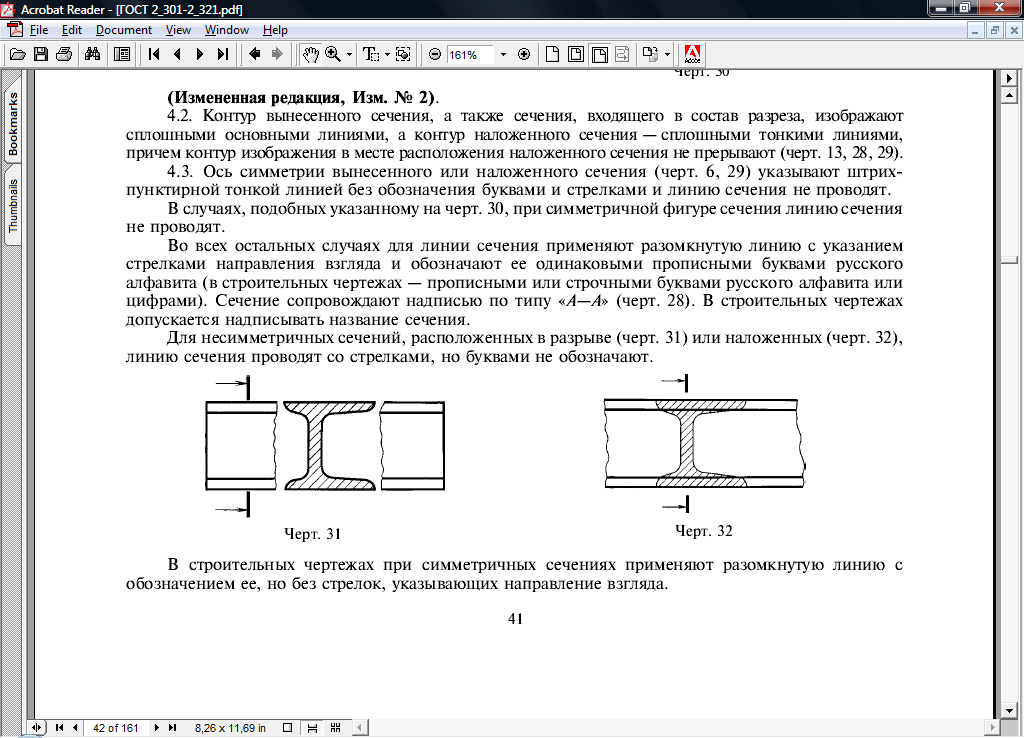1024x738 pixels.
Task: Go to last page in the toolbar
Action: pyautogui.click(x=223, y=54)
